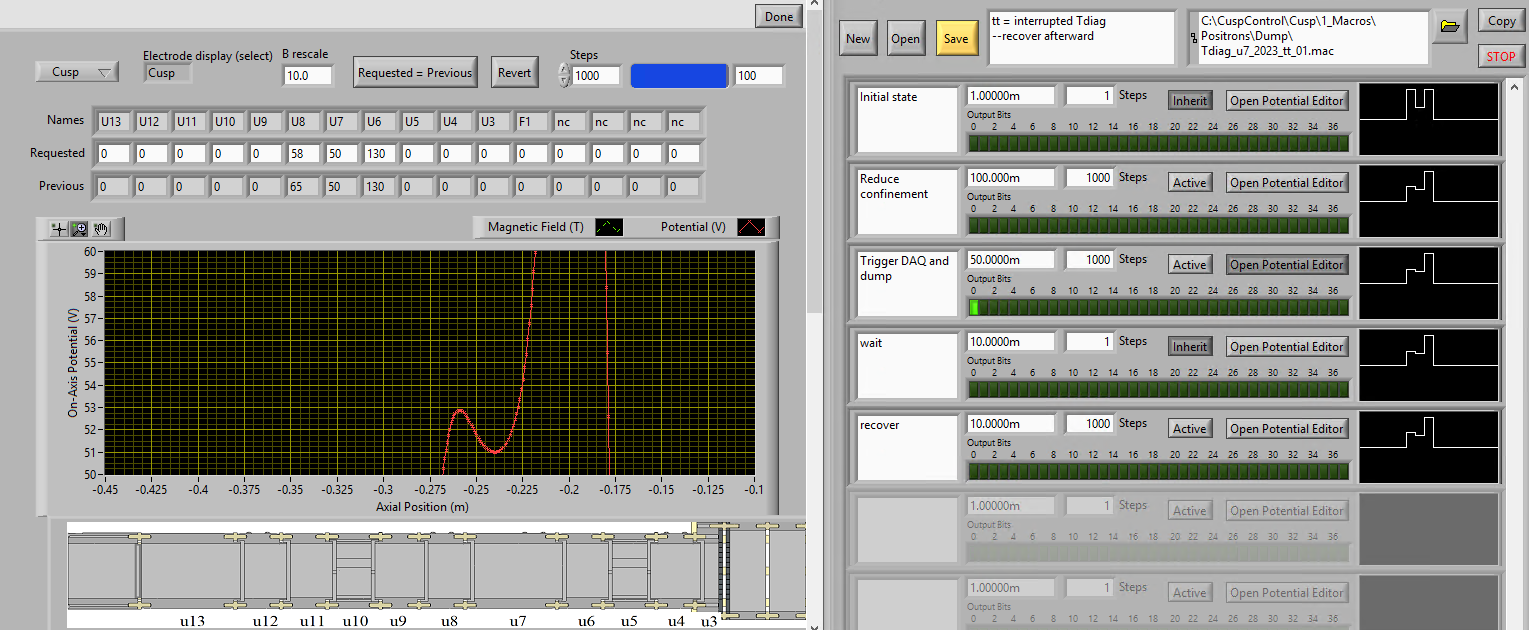Toggle the Active button for Reduce confinement
This screenshot has width=1529, height=630.
(x=1189, y=183)
